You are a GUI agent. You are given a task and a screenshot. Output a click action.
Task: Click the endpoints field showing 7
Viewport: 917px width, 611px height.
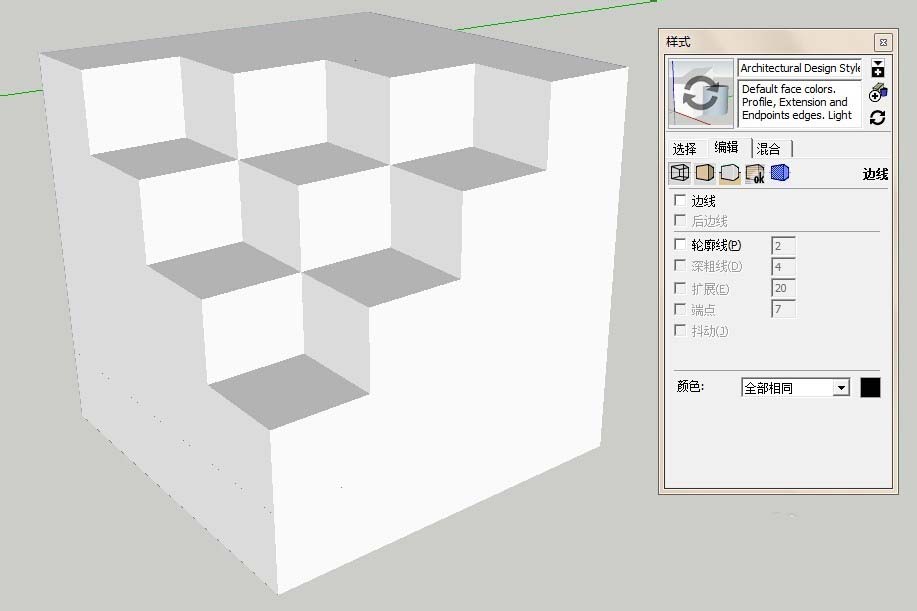(783, 309)
